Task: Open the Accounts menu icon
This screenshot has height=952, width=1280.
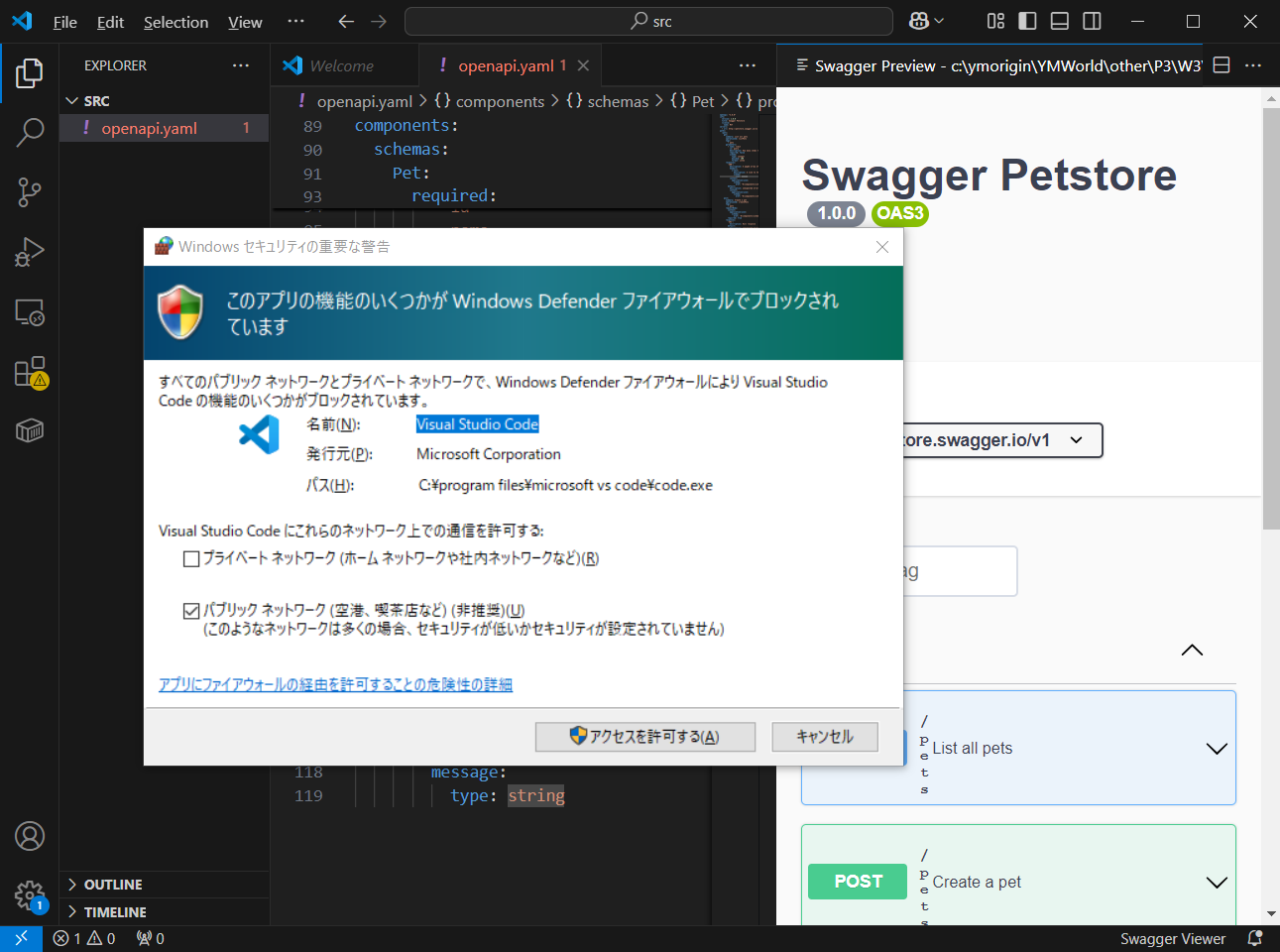Action: [x=30, y=836]
